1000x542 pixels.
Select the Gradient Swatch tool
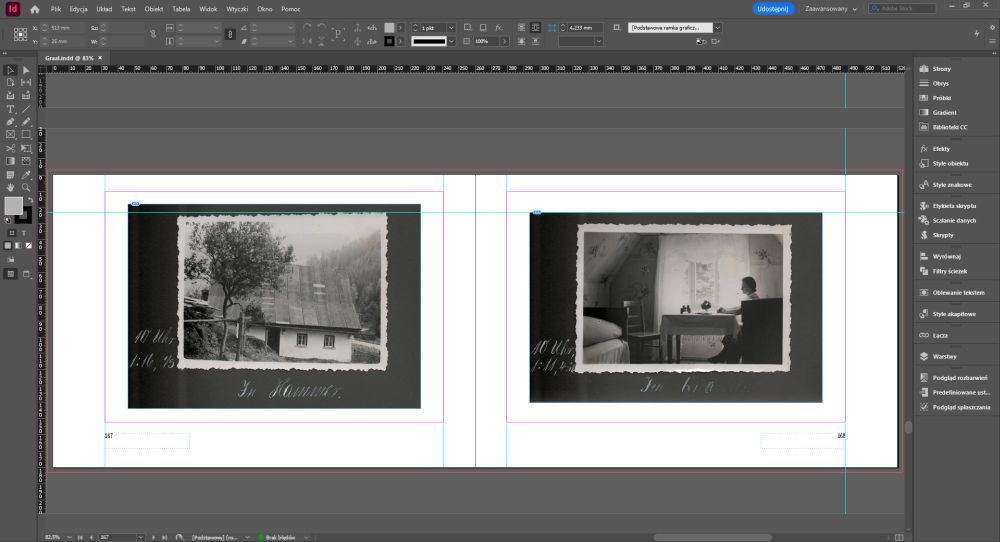[10, 161]
